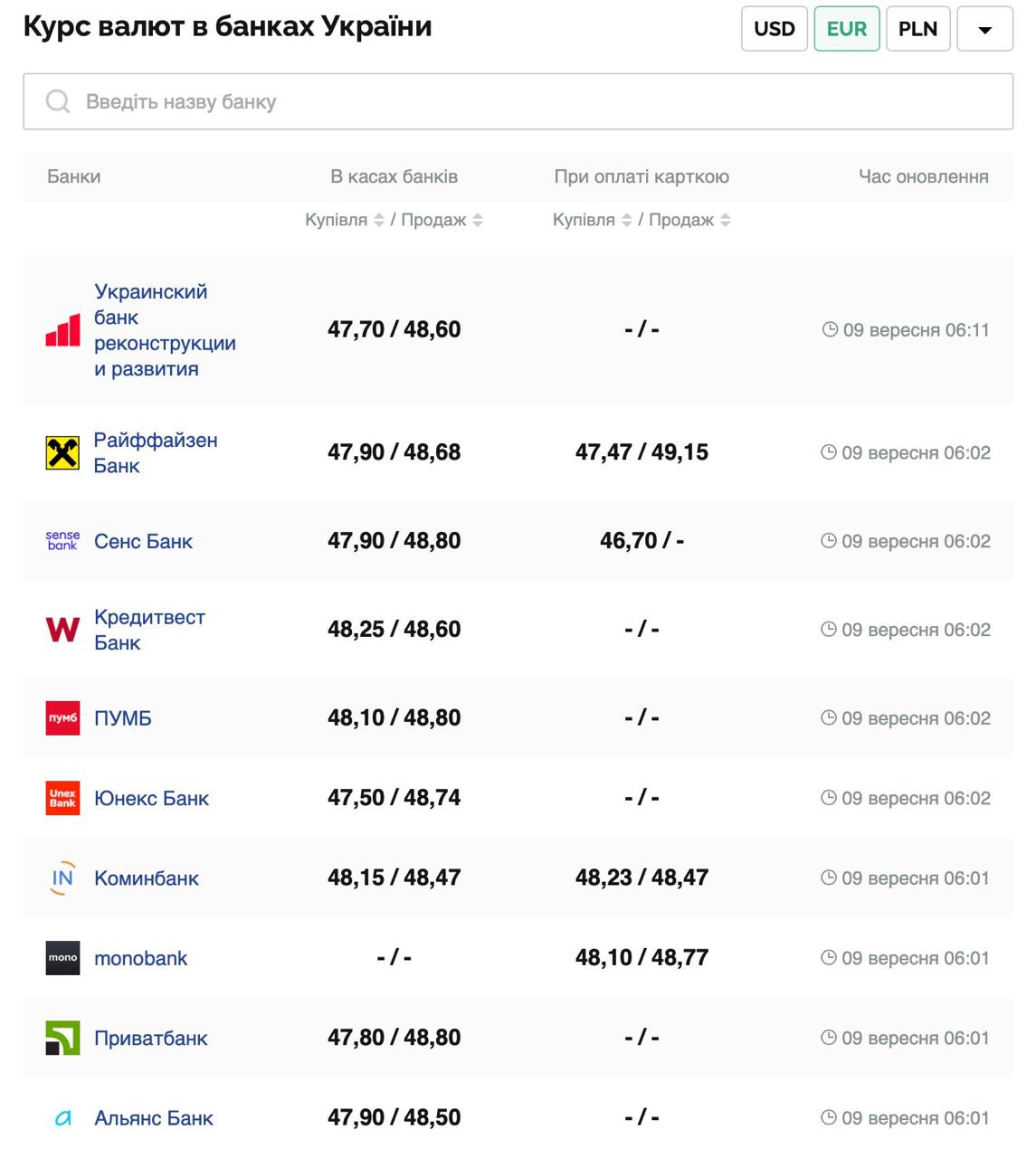The height and width of the screenshot is (1158, 1036).
Task: Sort by card payment Продаж rate
Action: click(725, 220)
